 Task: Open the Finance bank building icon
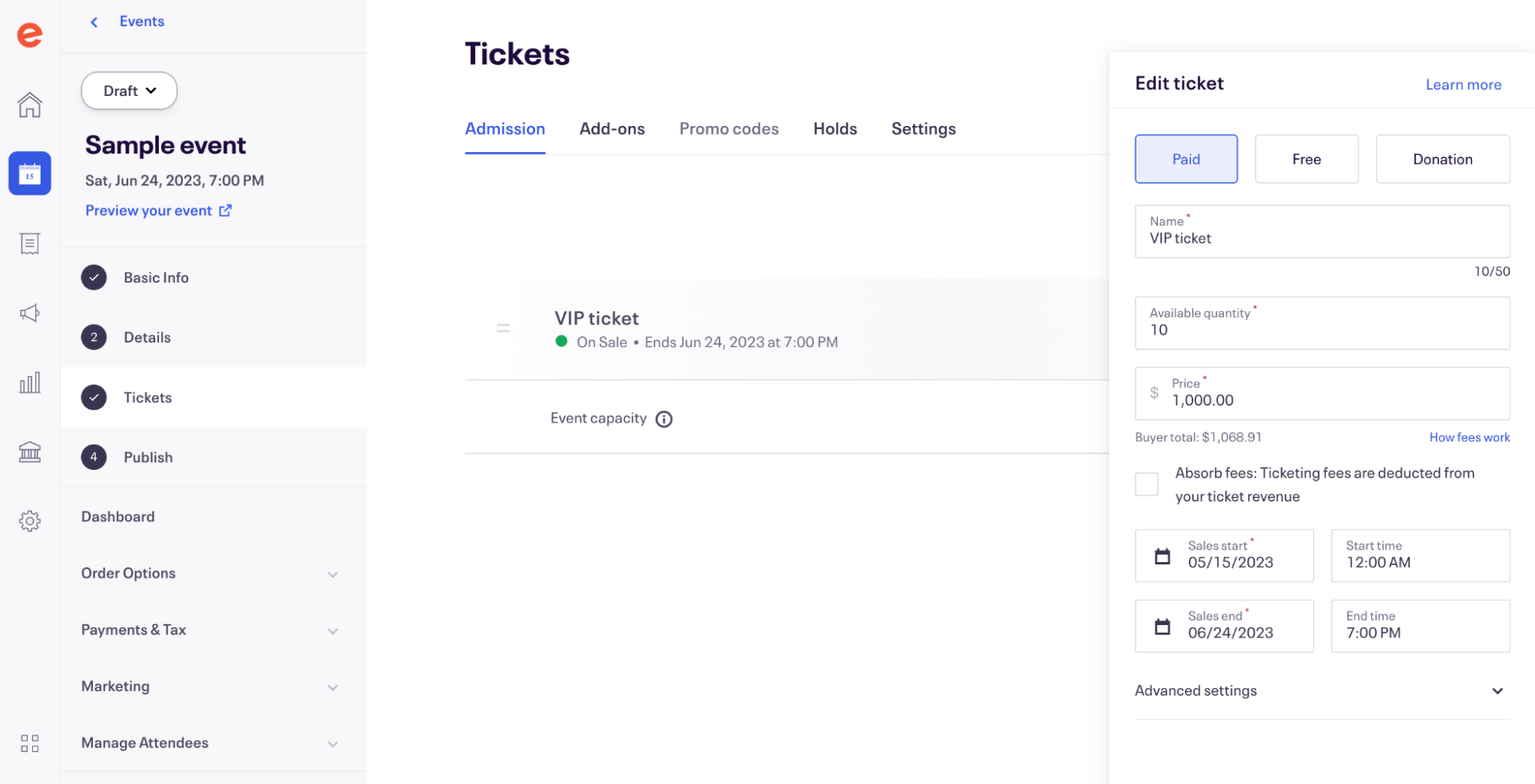(x=30, y=452)
